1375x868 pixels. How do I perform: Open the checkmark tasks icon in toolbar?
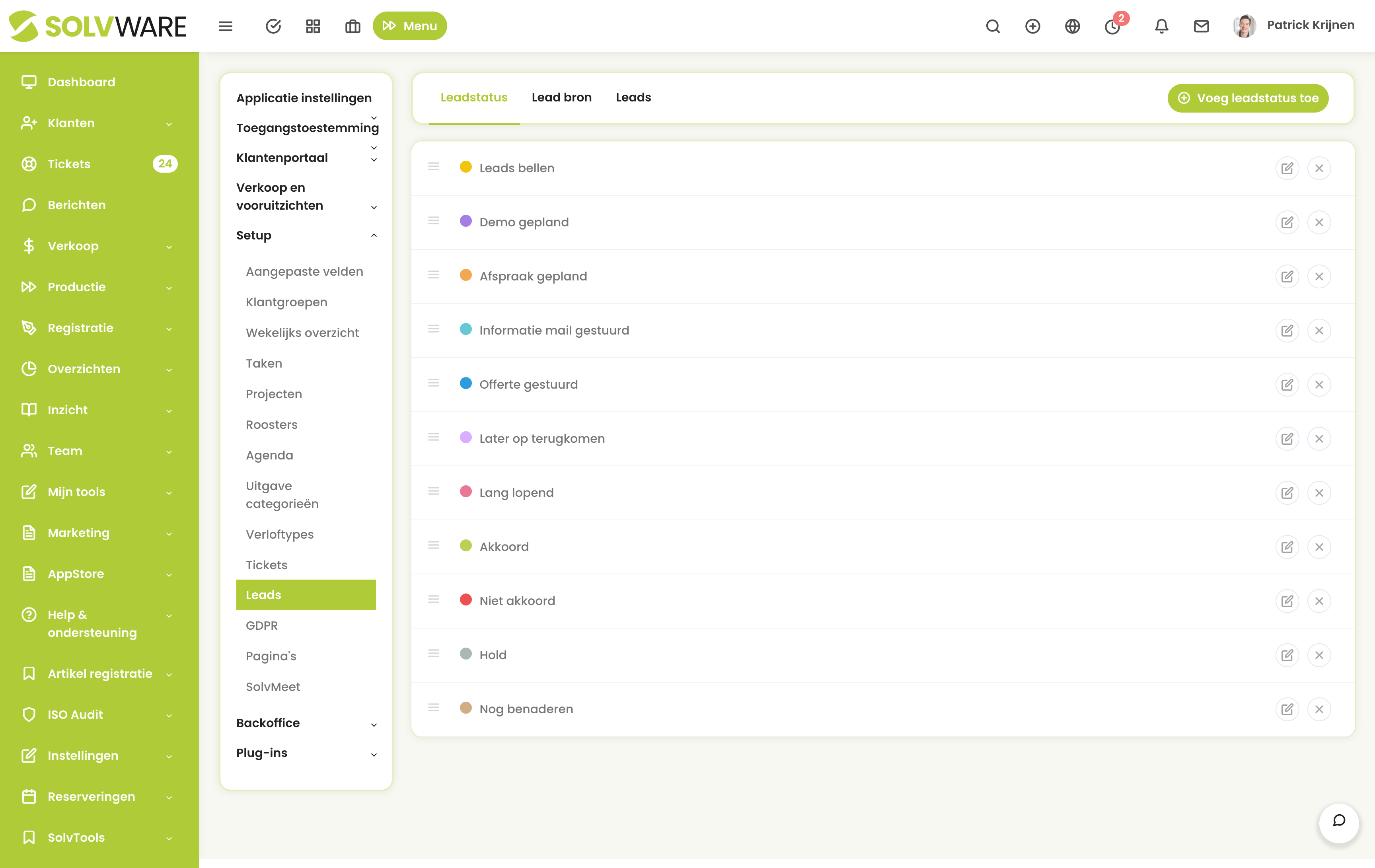(273, 26)
